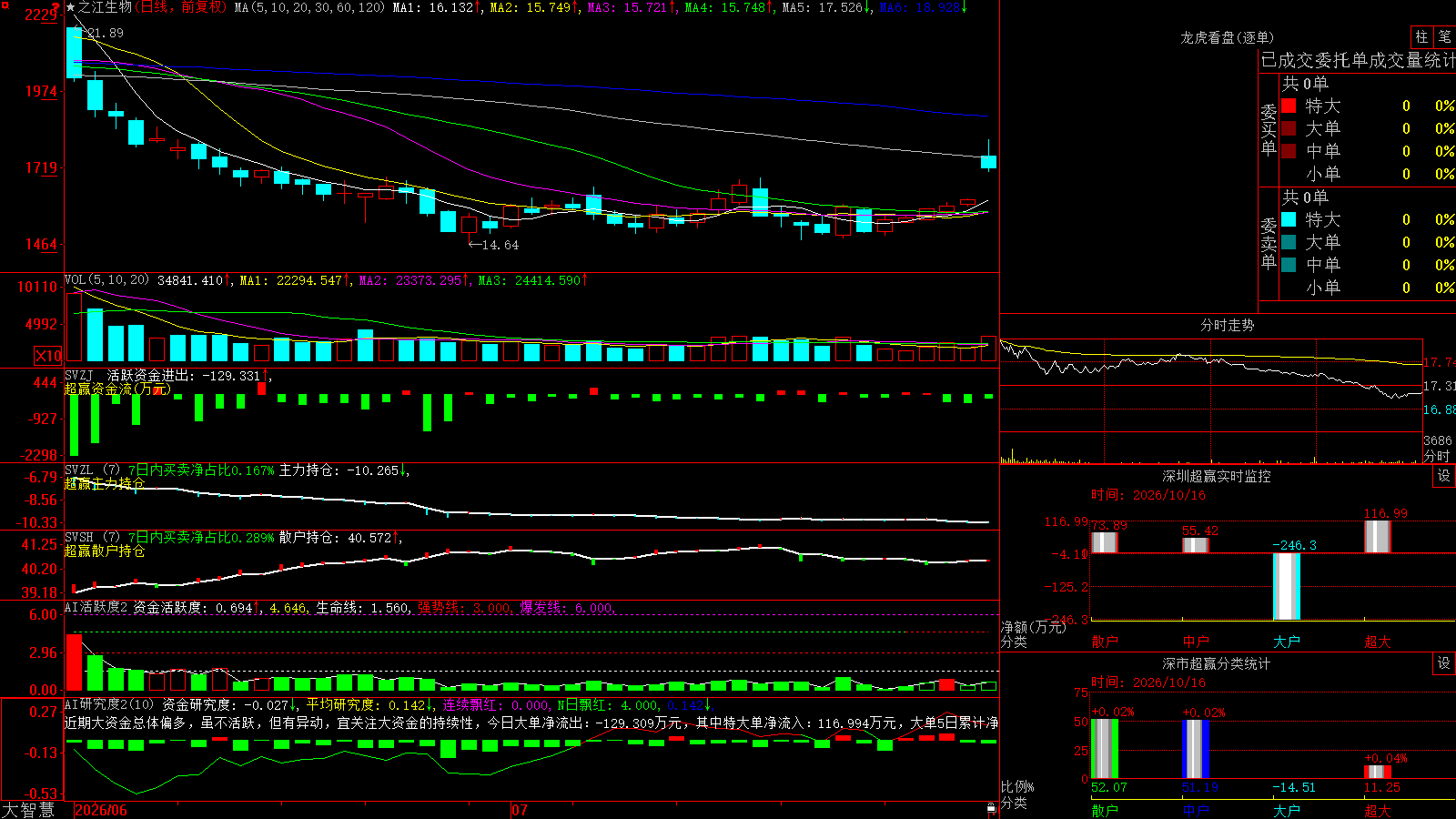Click teal 中单 swatch in 委卖单
The width and height of the screenshot is (1456, 819).
tap(1289, 265)
